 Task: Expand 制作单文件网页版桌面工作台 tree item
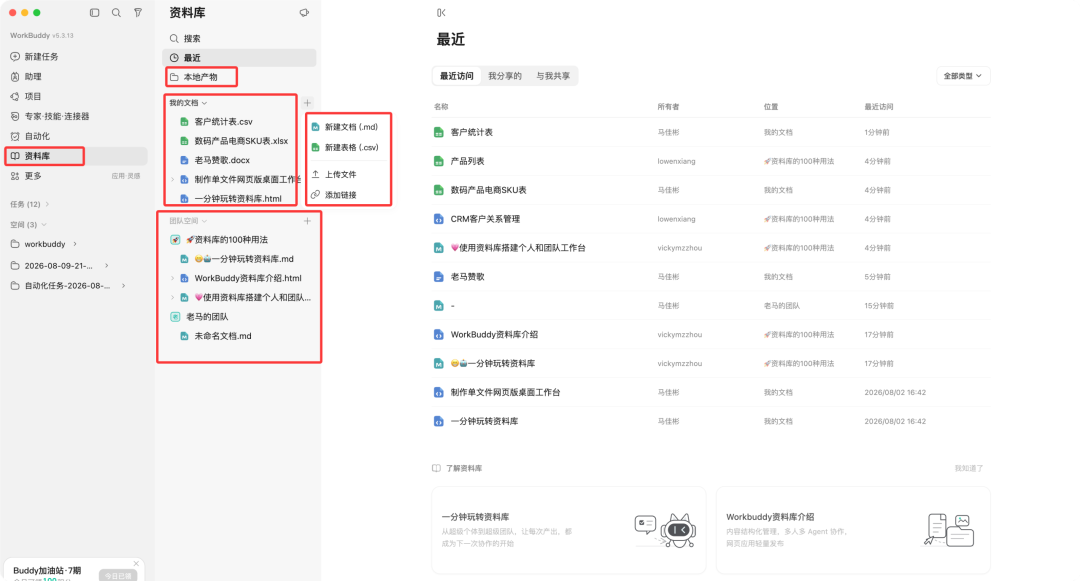point(172,180)
